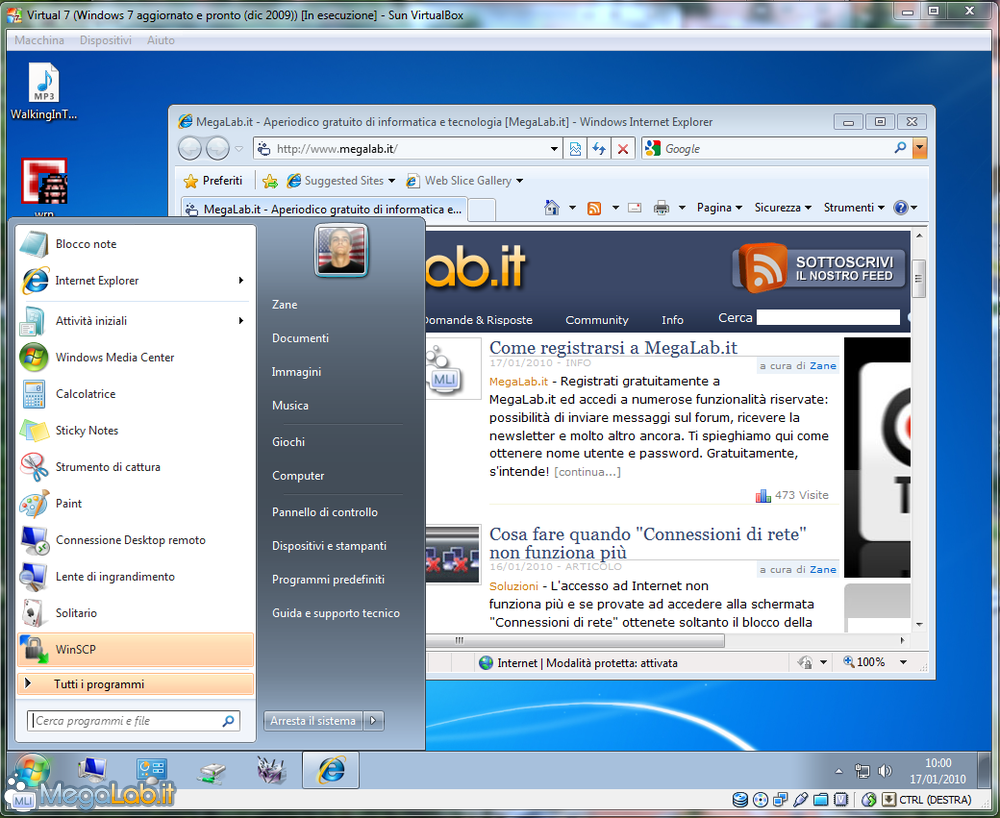1000x818 pixels.
Task: Expand Suggested Sites dropdown
Action: (x=391, y=181)
